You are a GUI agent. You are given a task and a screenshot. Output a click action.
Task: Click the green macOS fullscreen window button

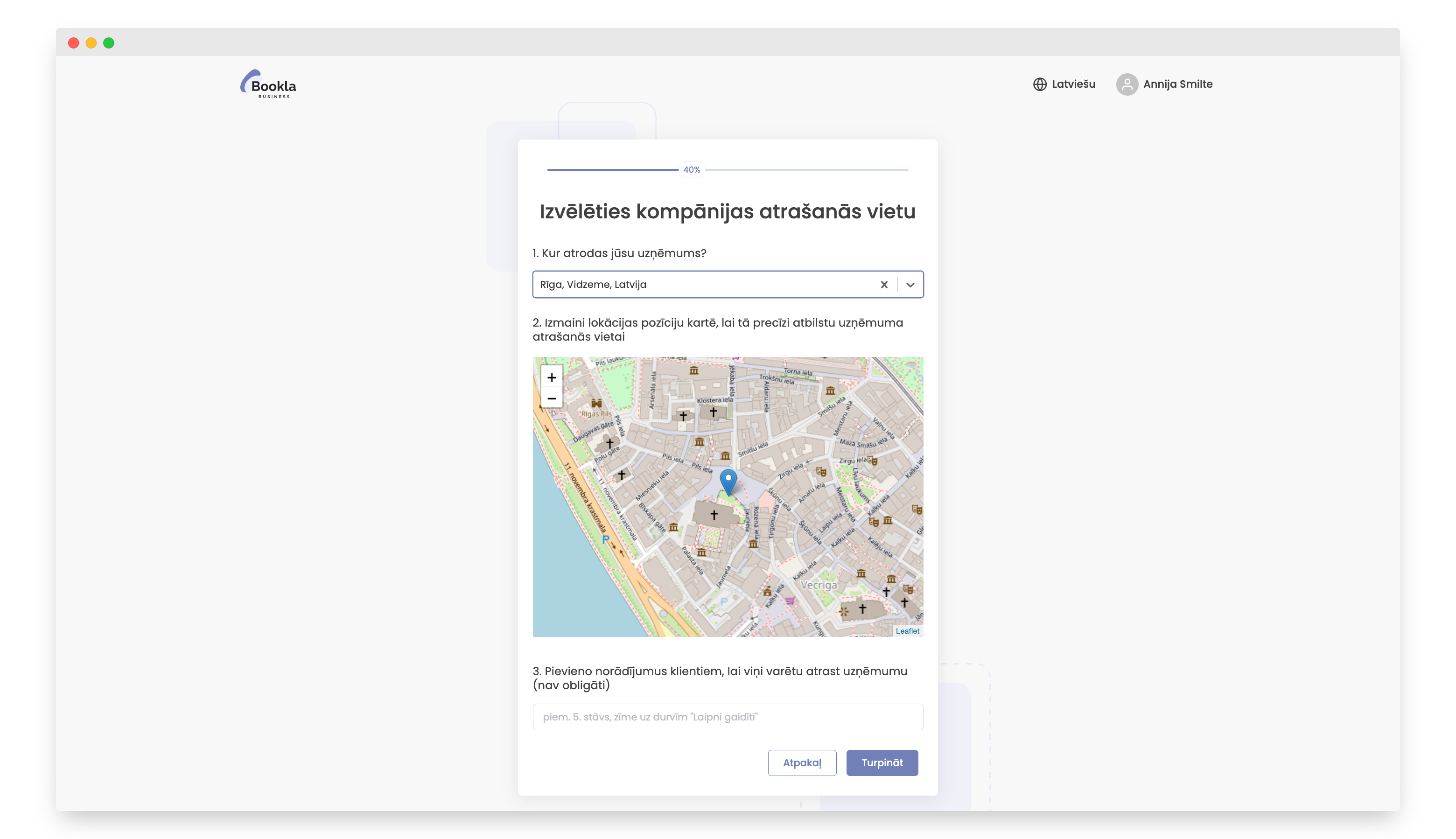pyautogui.click(x=109, y=42)
